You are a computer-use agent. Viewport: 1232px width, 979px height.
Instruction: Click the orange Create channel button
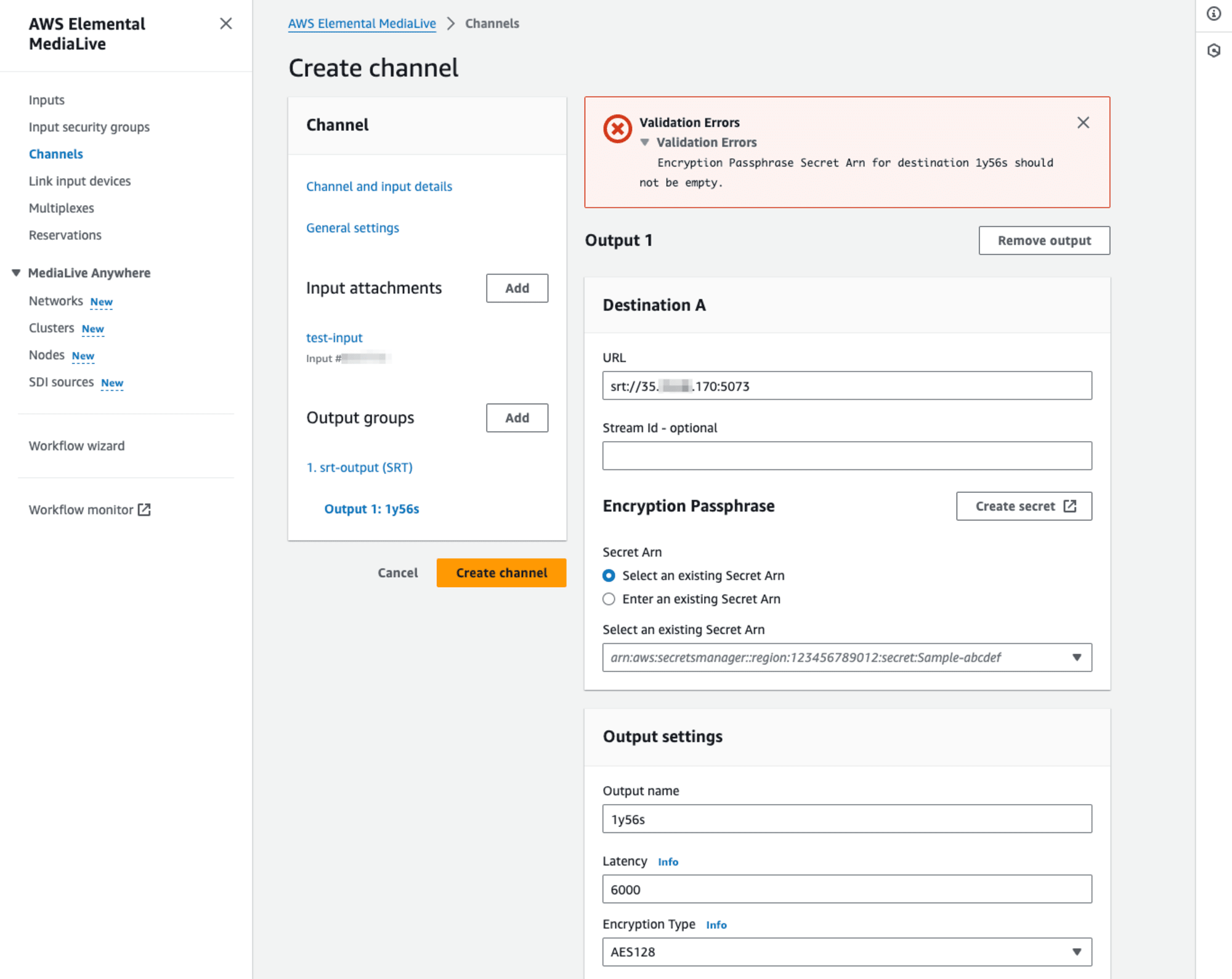pyautogui.click(x=501, y=573)
